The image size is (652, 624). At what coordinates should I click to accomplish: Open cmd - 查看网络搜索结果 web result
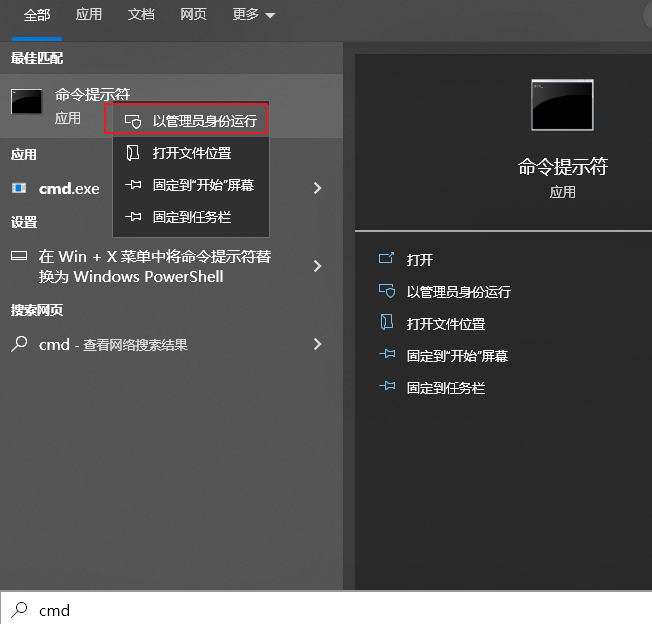(113, 345)
